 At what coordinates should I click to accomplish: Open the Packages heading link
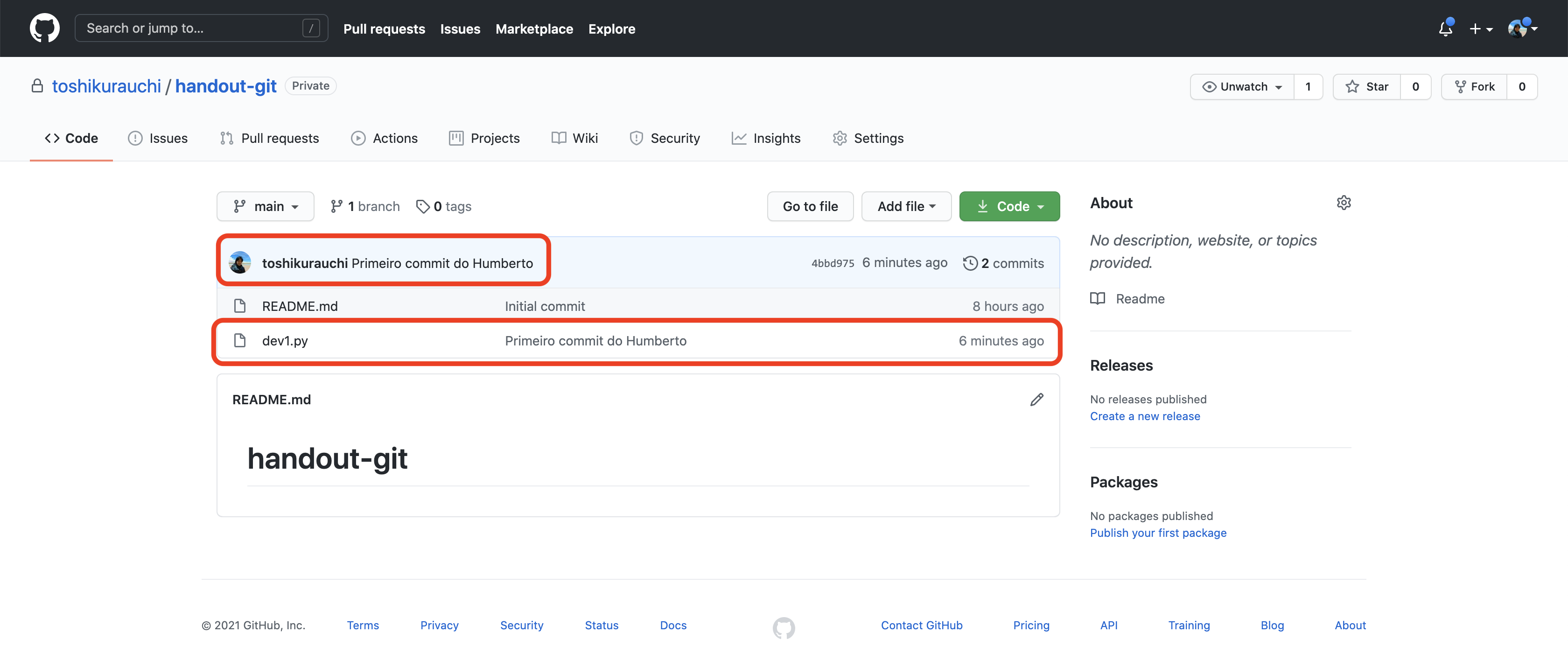click(x=1124, y=482)
